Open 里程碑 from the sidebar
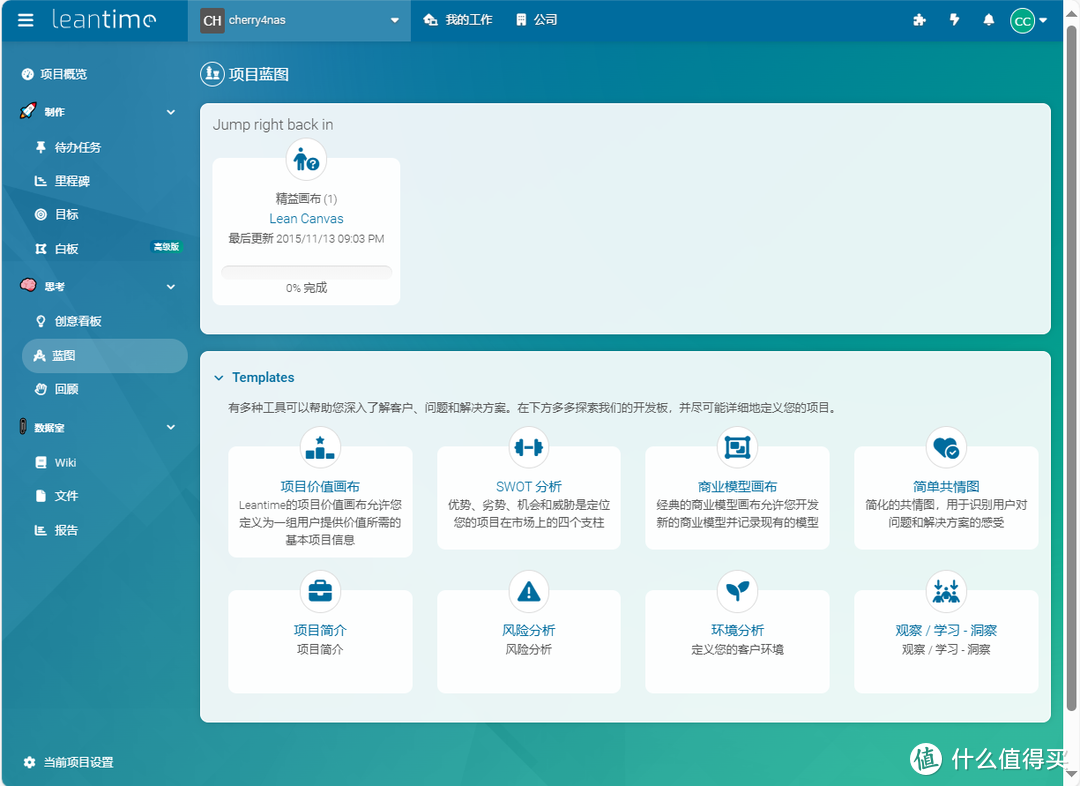The image size is (1080, 786). click(62, 181)
